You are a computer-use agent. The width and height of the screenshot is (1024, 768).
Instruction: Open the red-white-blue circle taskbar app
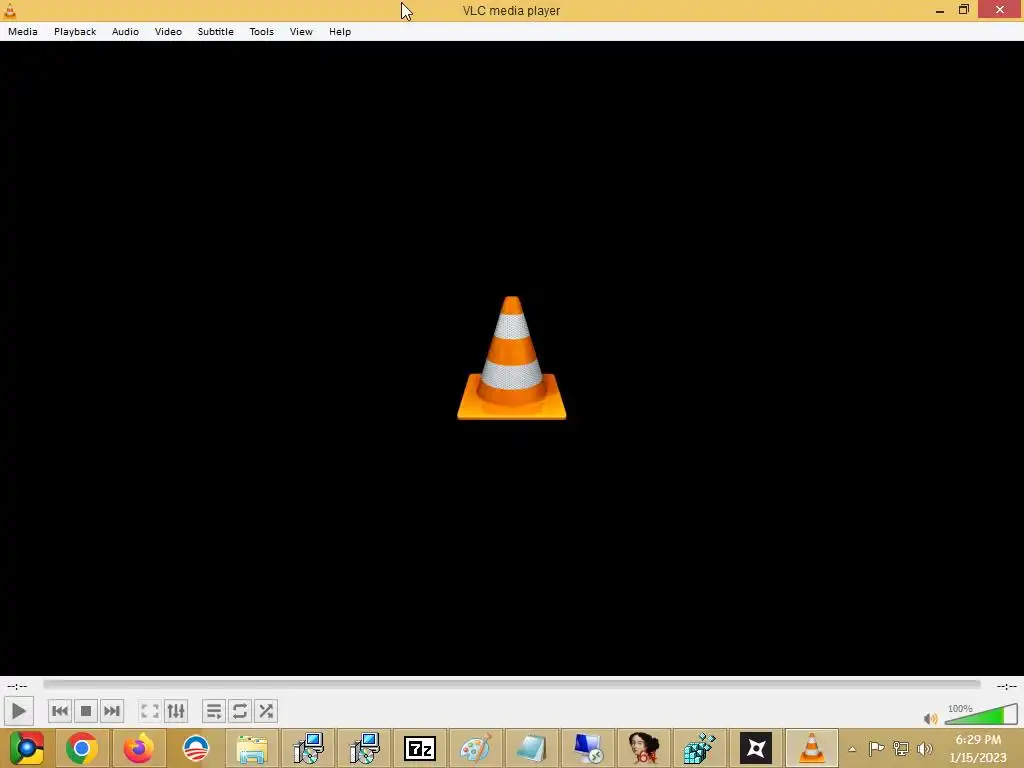(x=195, y=748)
